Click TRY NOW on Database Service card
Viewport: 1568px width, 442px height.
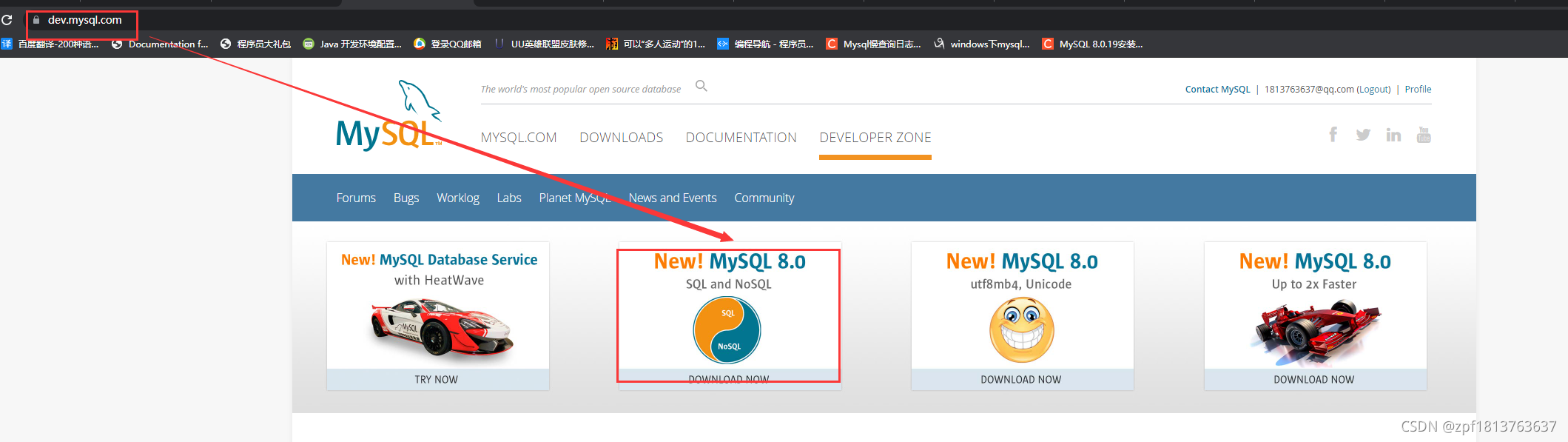(437, 380)
